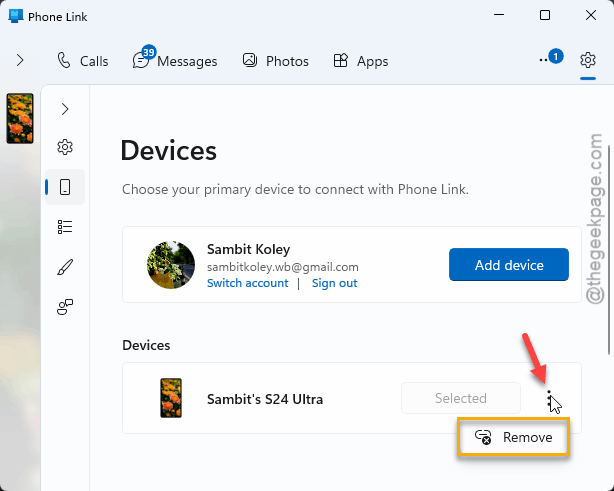The width and height of the screenshot is (614, 491).
Task: Open the Feedback icon in sidebar
Action: 65,307
